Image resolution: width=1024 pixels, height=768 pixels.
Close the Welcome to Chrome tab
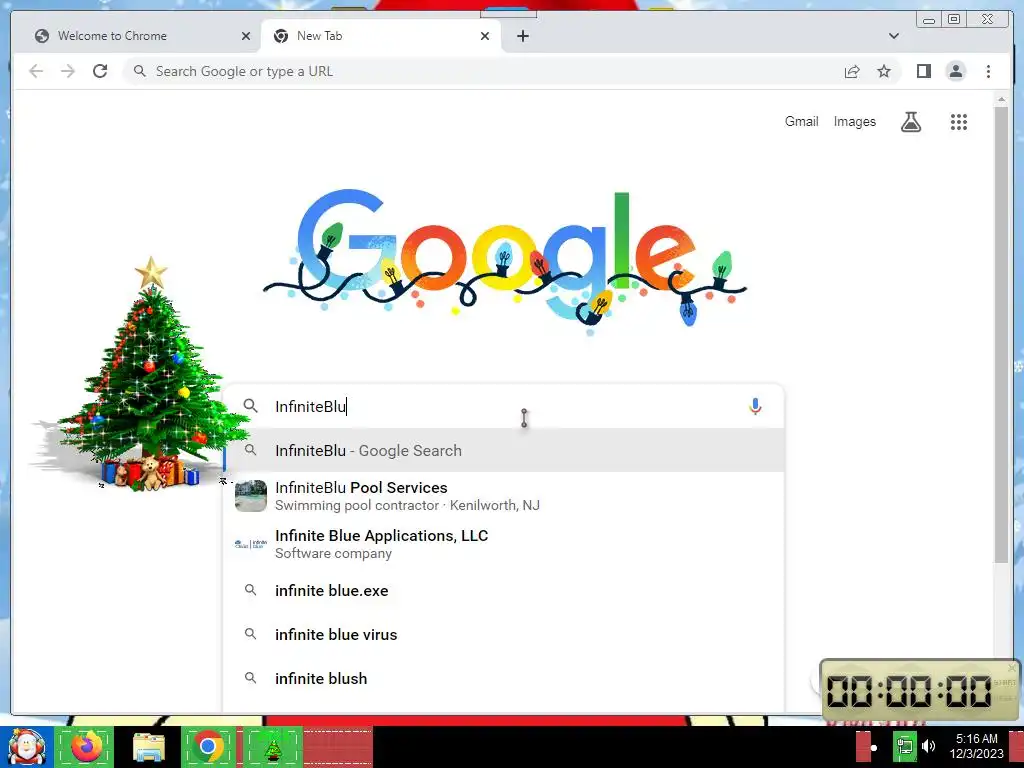click(x=246, y=36)
